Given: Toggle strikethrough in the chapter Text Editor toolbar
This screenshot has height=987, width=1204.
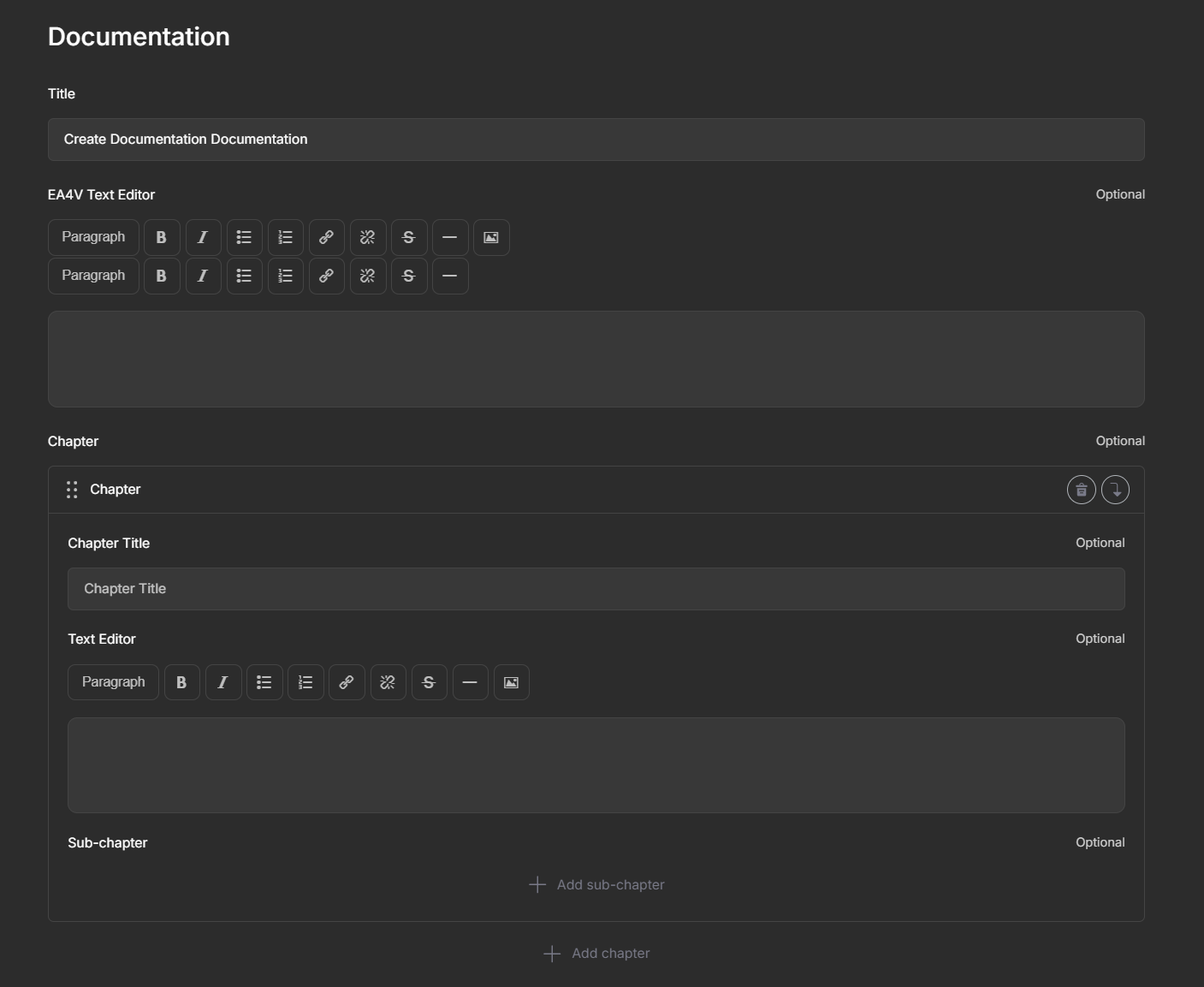Looking at the screenshot, I should pos(429,682).
